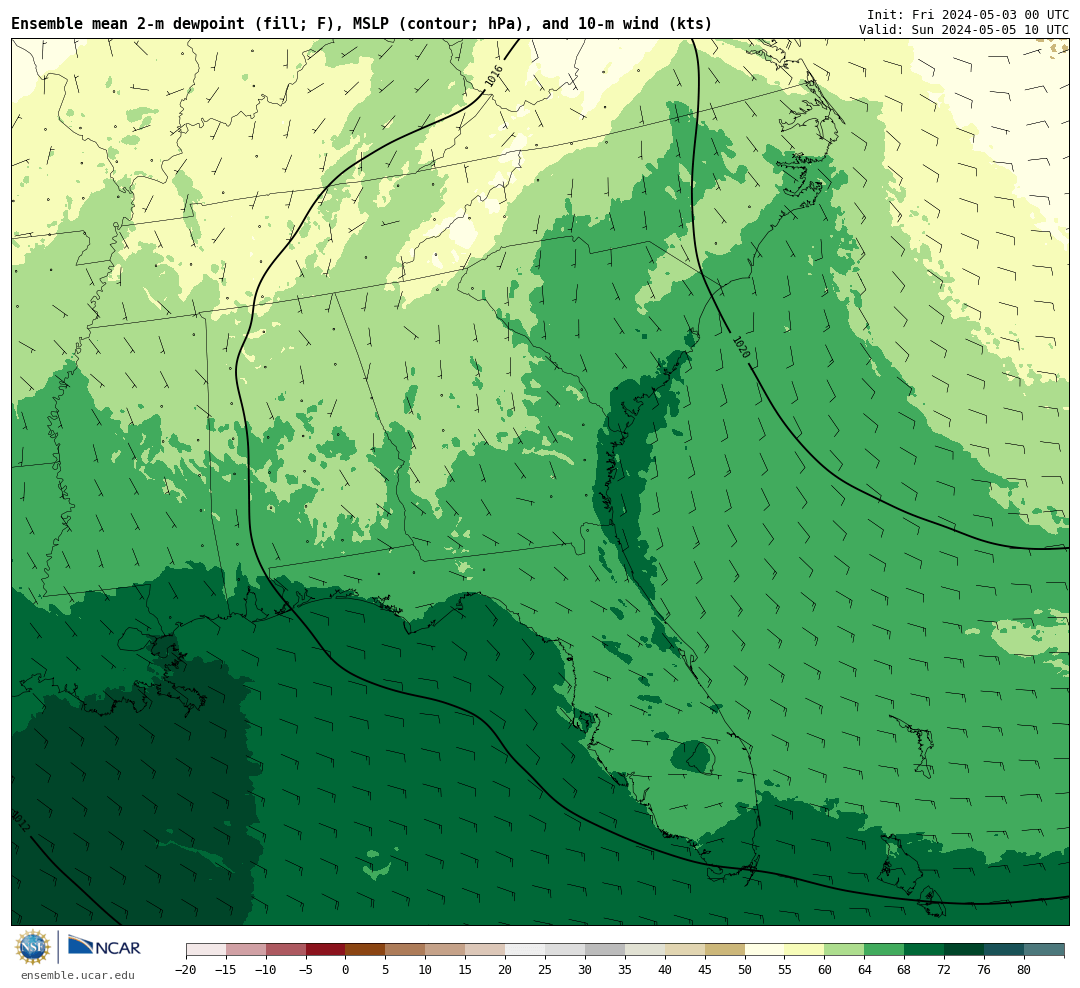Click the 0 tick label under the color bar
The height and width of the screenshot is (988, 1080).
click(x=346, y=969)
